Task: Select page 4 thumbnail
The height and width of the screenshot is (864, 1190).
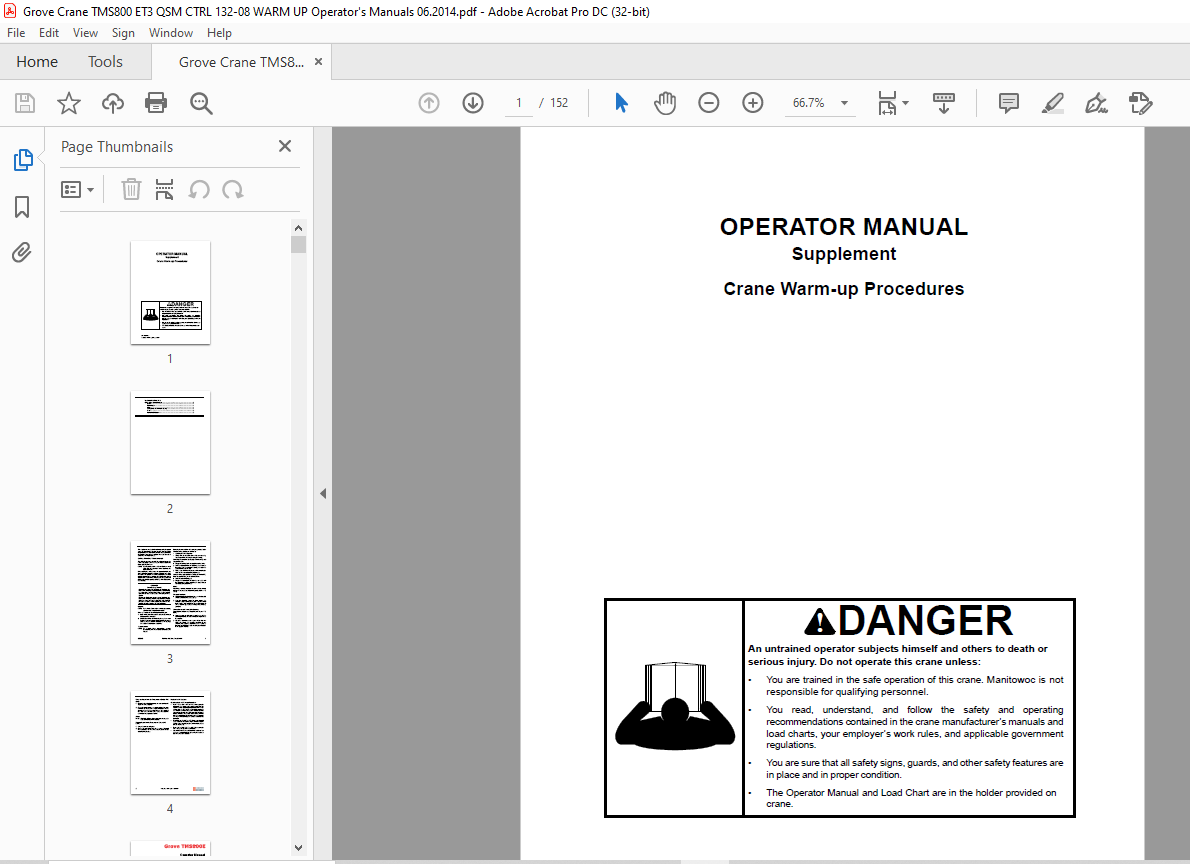Action: [x=170, y=743]
